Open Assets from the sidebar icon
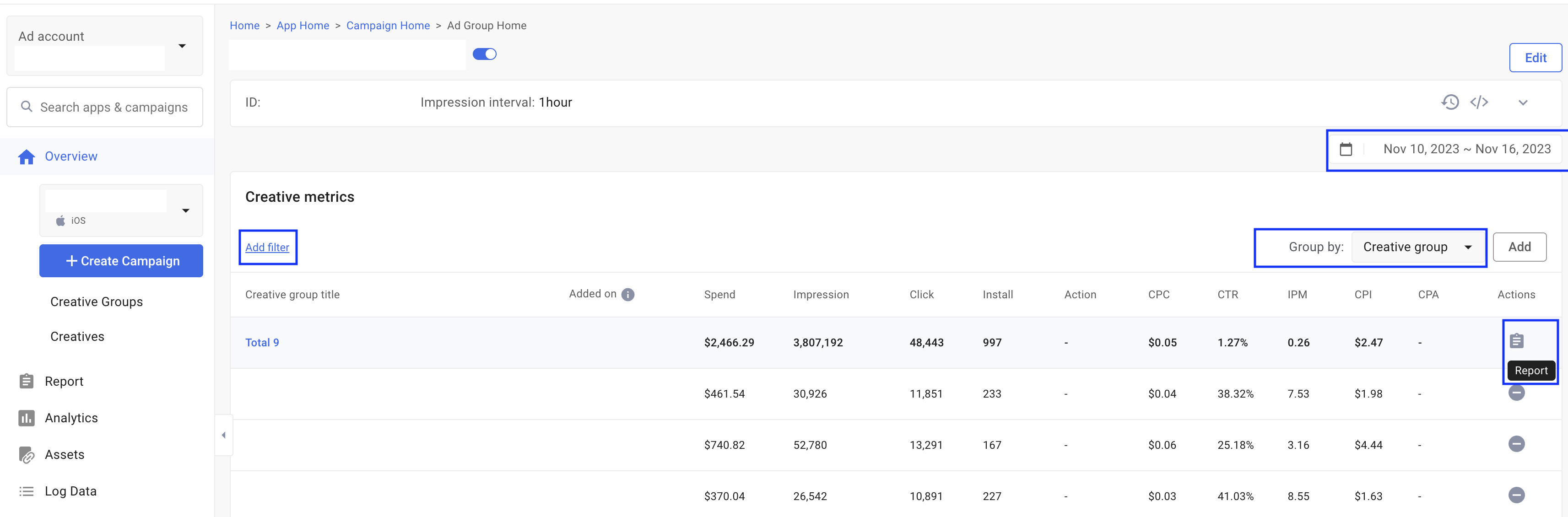 tap(27, 454)
